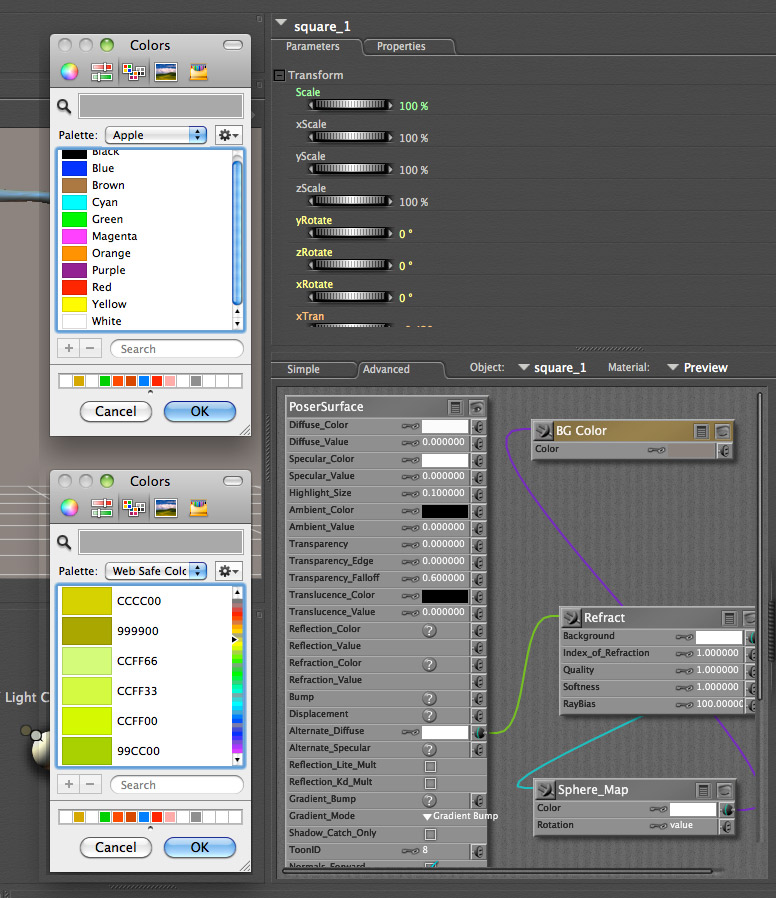
Task: Select crayons mode in lower Colors window
Action: point(198,508)
